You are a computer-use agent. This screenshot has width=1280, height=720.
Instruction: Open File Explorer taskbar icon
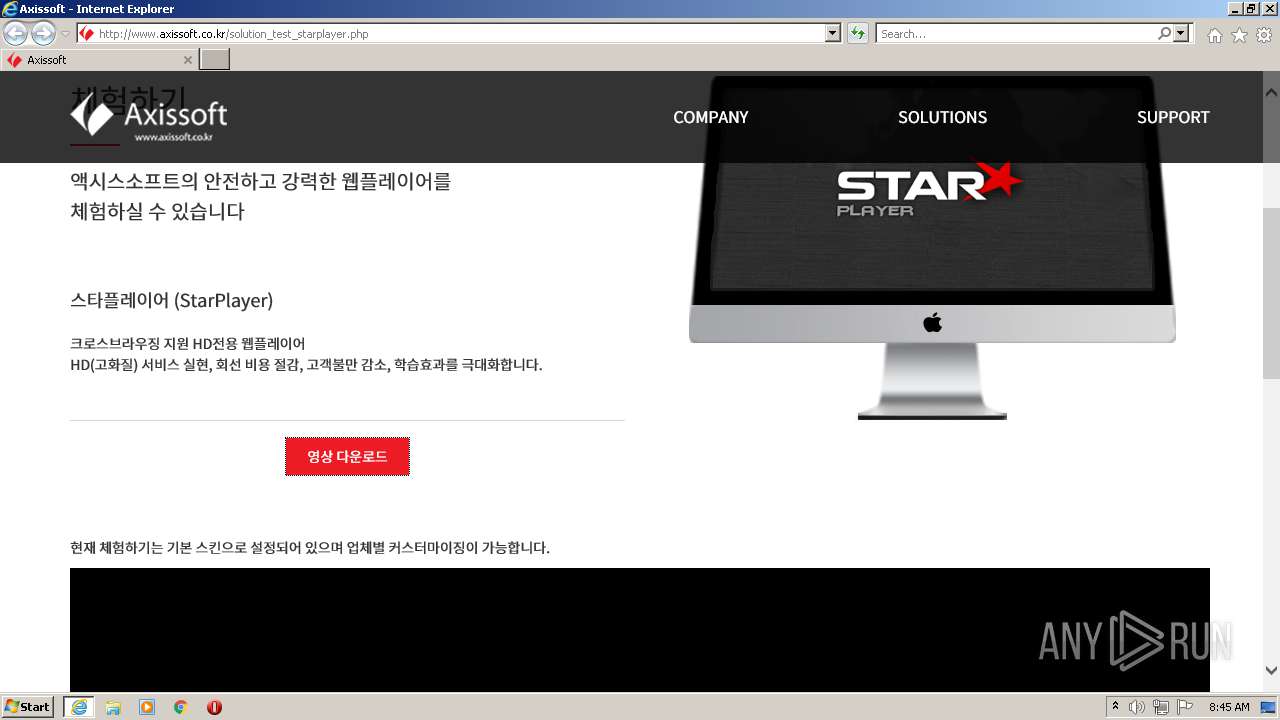[113, 706]
